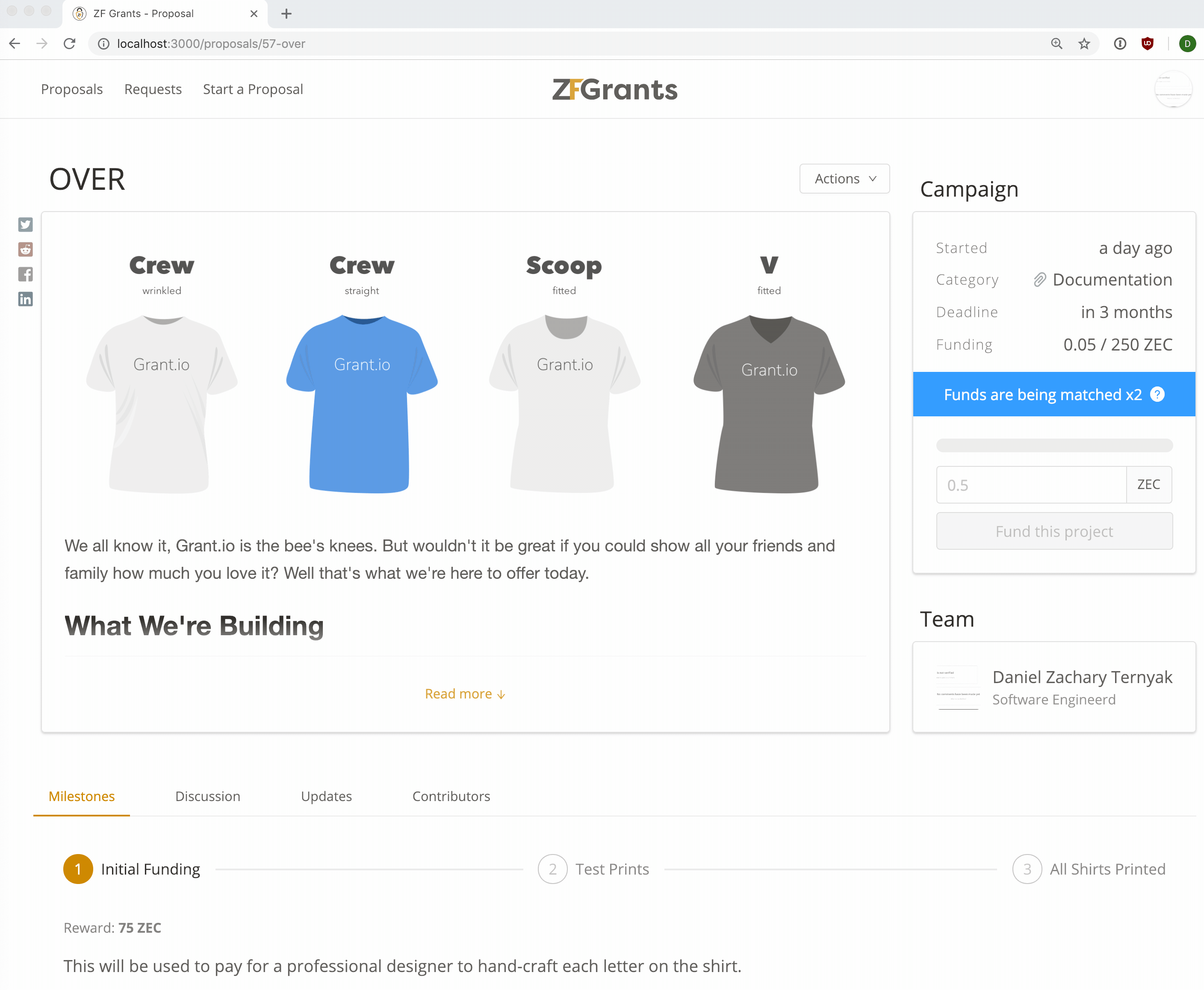Viewport: 1204px width, 990px height.
Task: Click the ZEC funding amount field
Action: [1030, 485]
